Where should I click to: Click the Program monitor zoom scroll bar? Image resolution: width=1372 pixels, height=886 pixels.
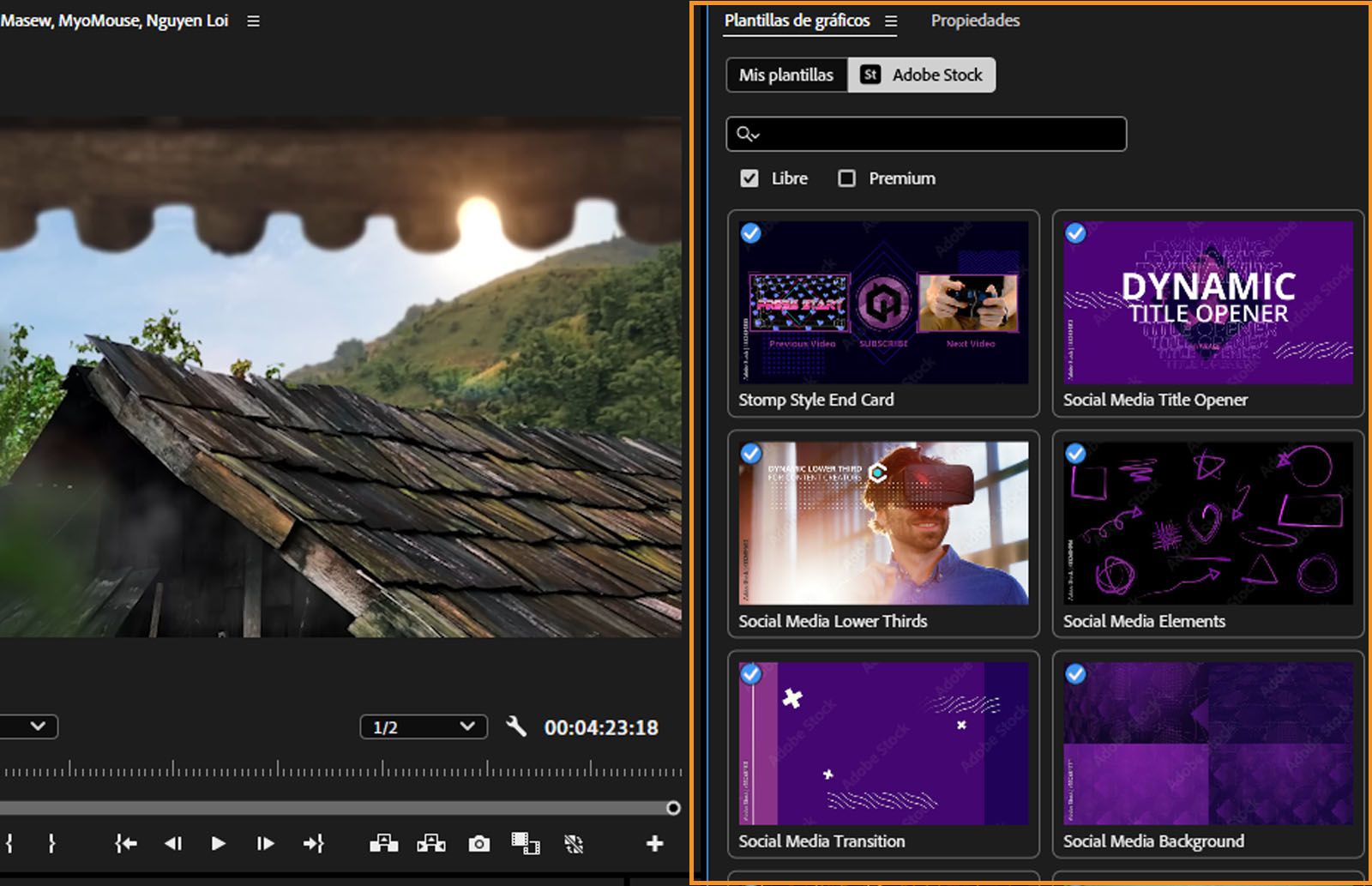coord(334,808)
